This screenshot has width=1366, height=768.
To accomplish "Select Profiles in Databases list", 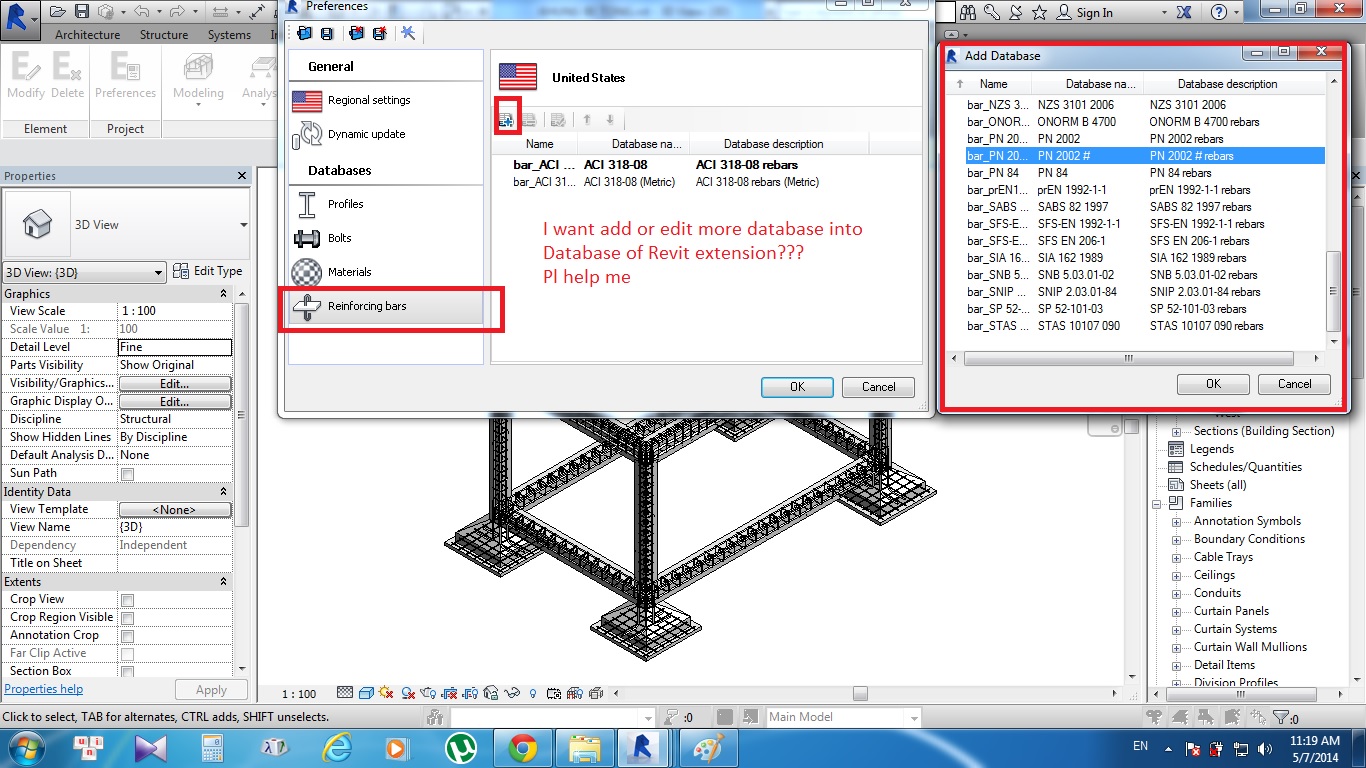I will coord(386,204).
